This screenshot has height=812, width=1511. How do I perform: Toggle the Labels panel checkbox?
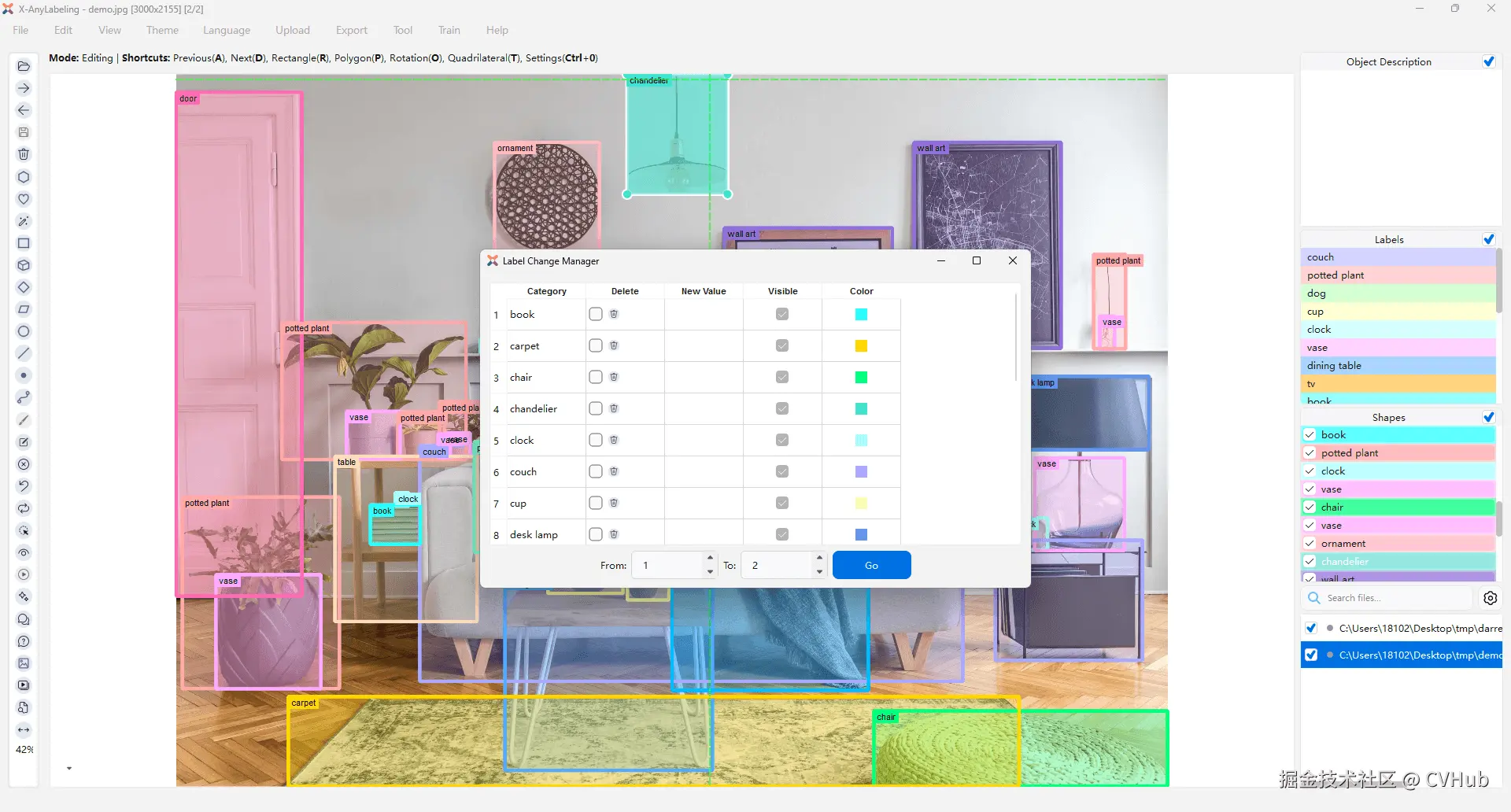coord(1488,239)
